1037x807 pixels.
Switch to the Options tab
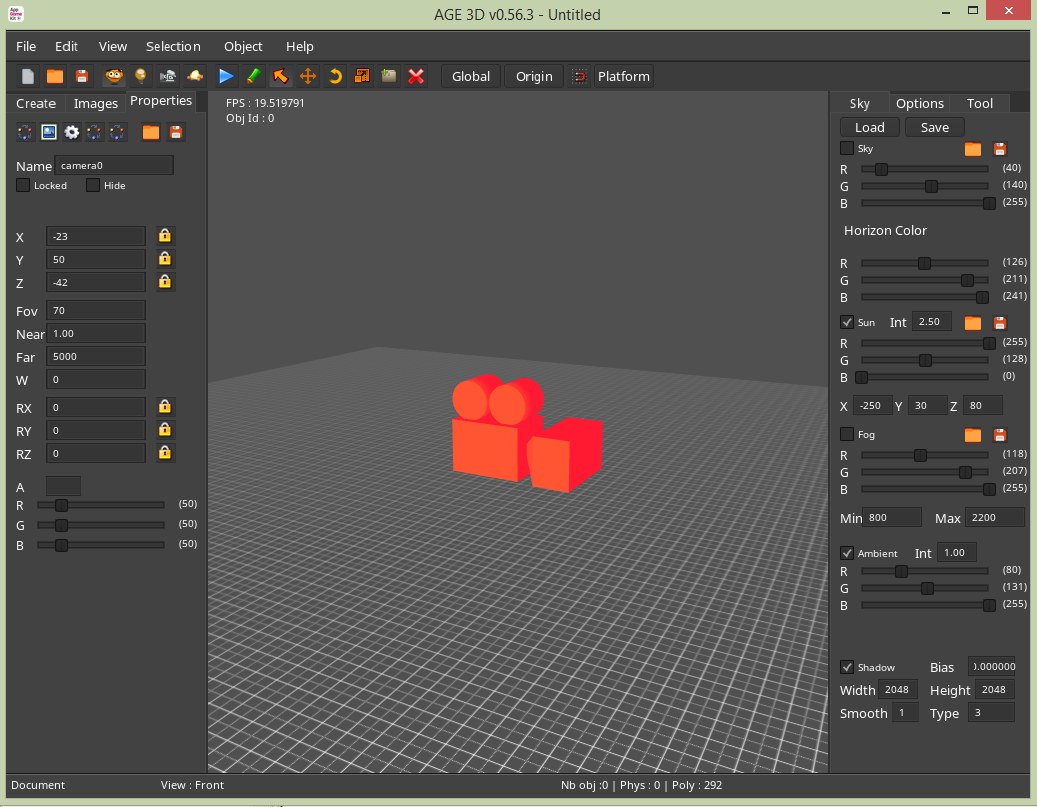pyautogui.click(x=920, y=103)
